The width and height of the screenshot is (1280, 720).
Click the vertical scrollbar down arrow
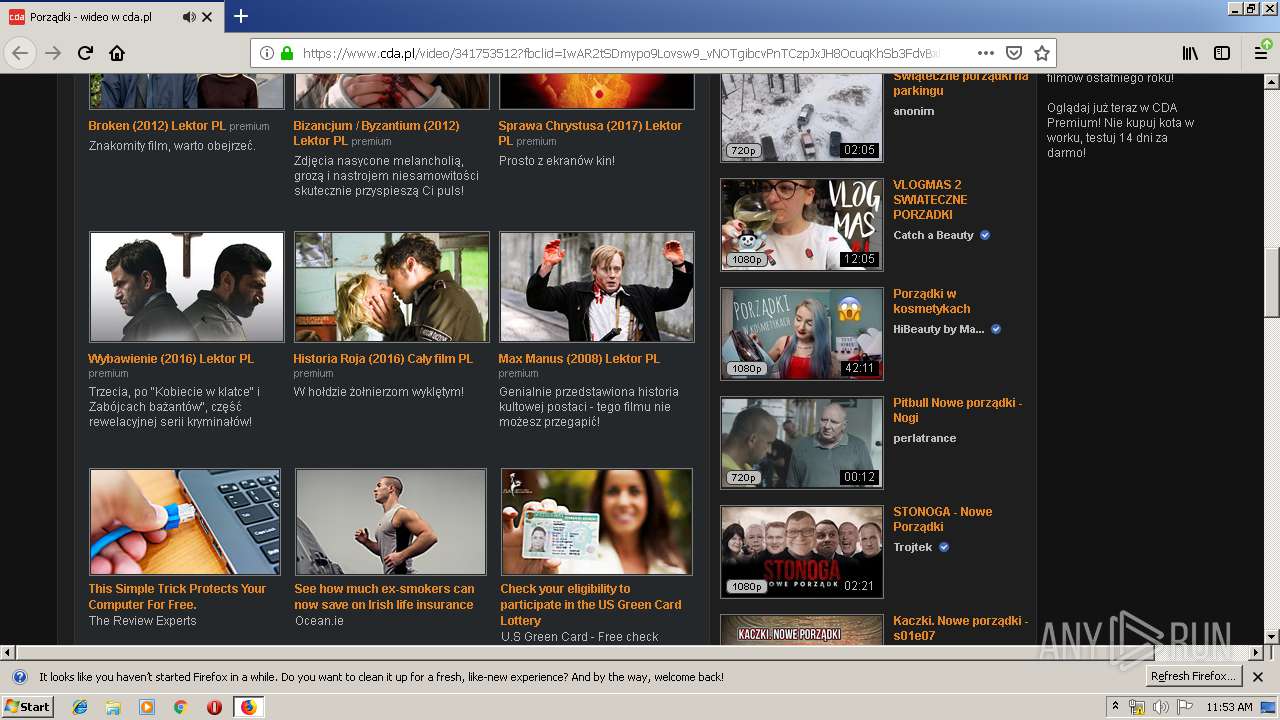coord(1271,636)
